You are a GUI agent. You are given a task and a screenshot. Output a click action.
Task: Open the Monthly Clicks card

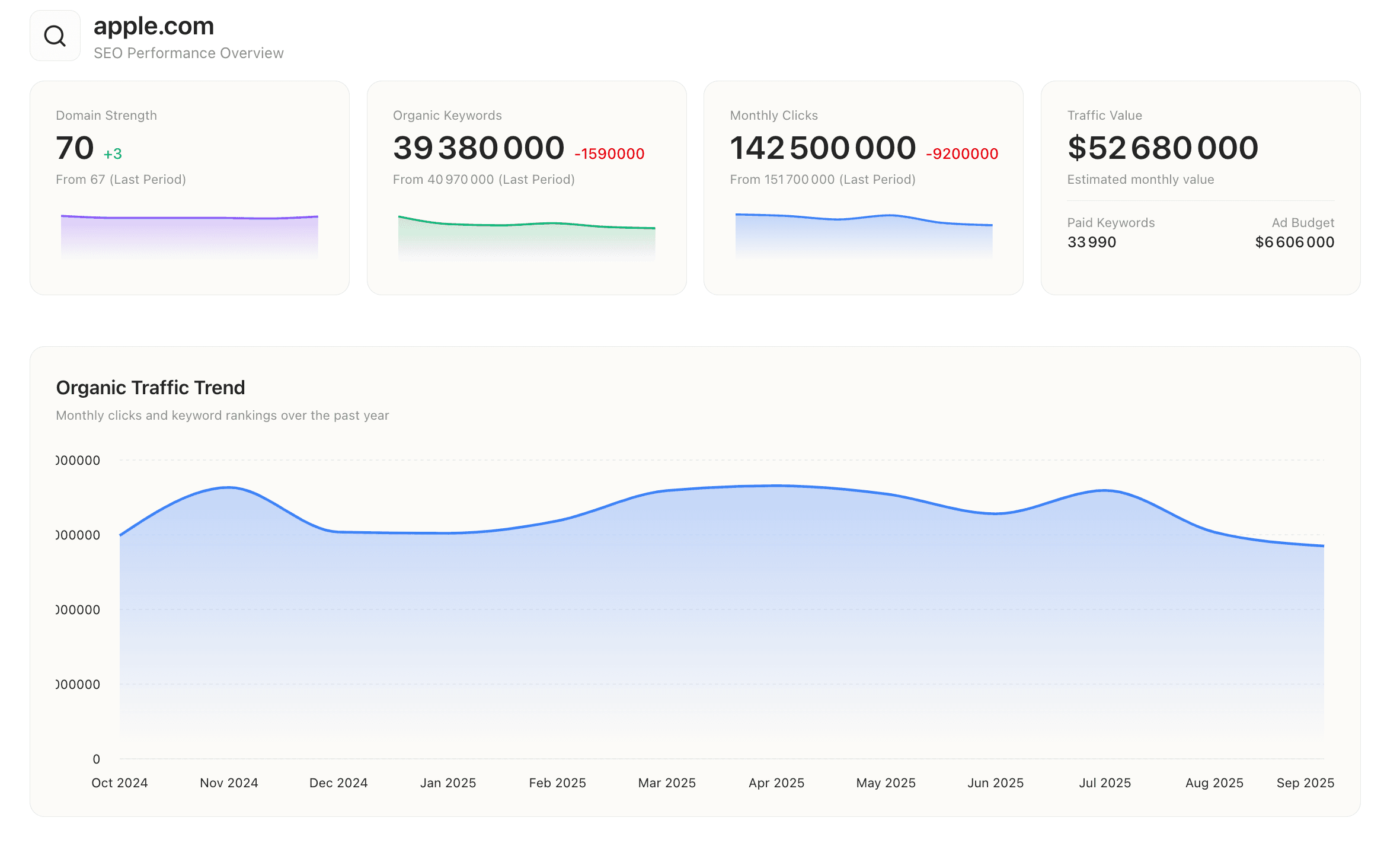tap(863, 187)
